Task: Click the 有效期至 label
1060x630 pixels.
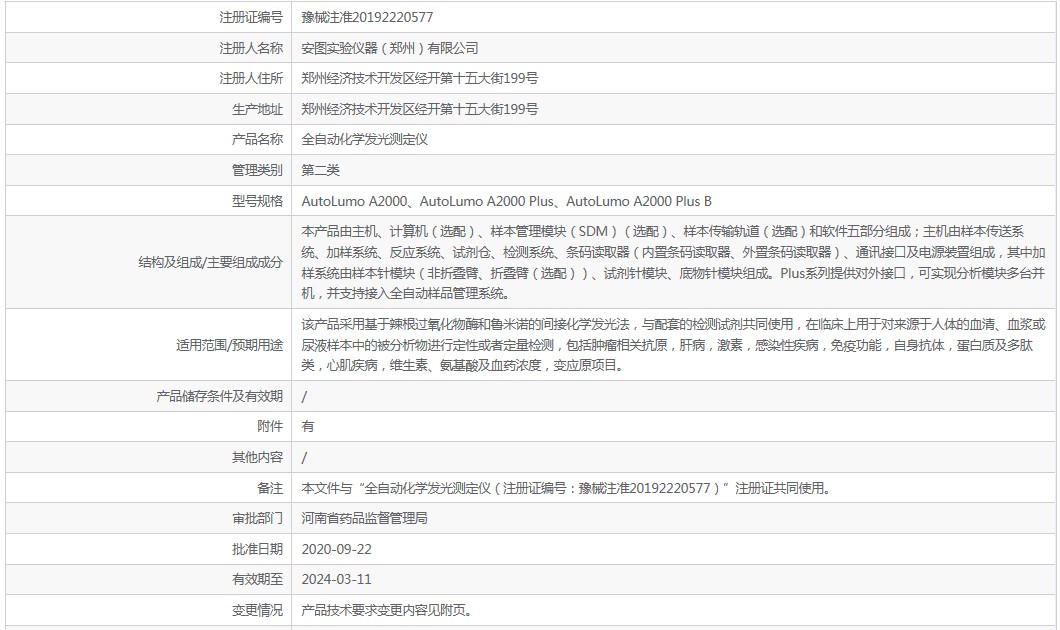Action: [258, 580]
